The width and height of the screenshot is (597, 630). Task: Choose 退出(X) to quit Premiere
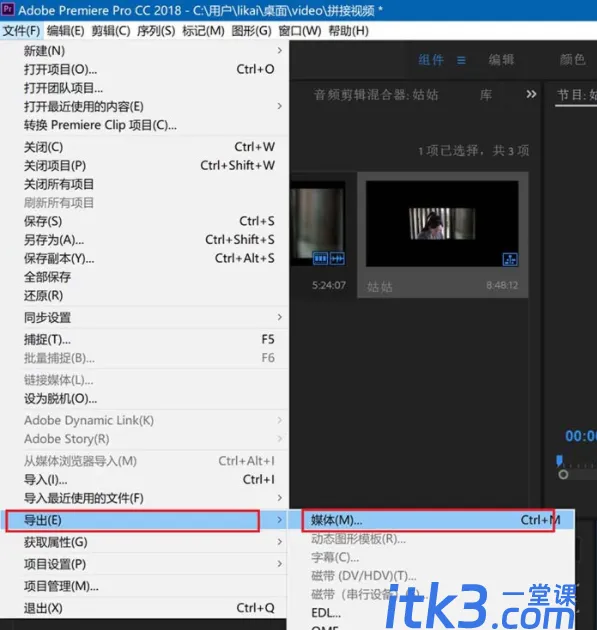pyautogui.click(x=145, y=608)
